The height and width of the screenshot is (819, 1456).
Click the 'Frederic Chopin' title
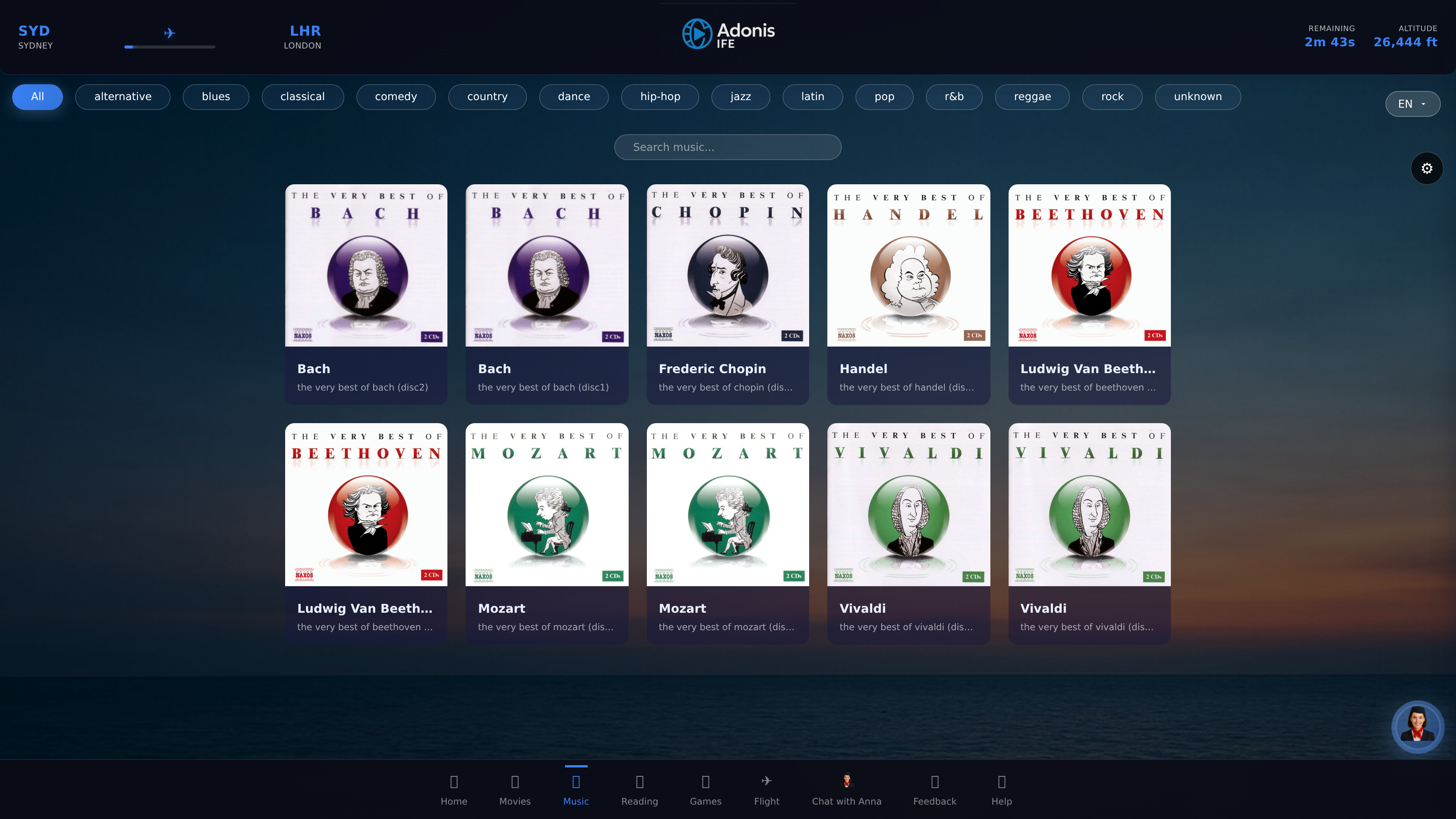712,369
